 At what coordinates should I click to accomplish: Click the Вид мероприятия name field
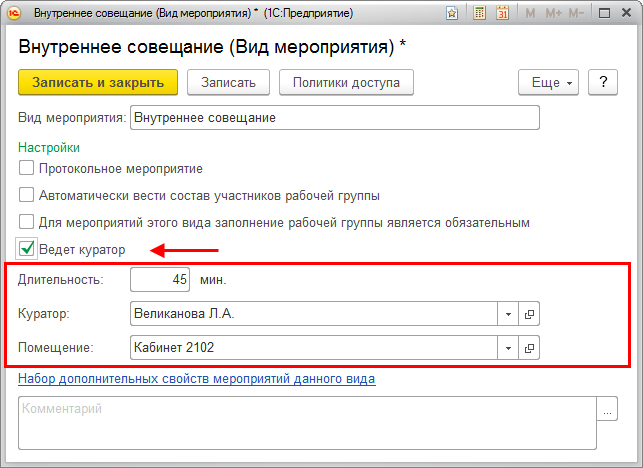[334, 117]
